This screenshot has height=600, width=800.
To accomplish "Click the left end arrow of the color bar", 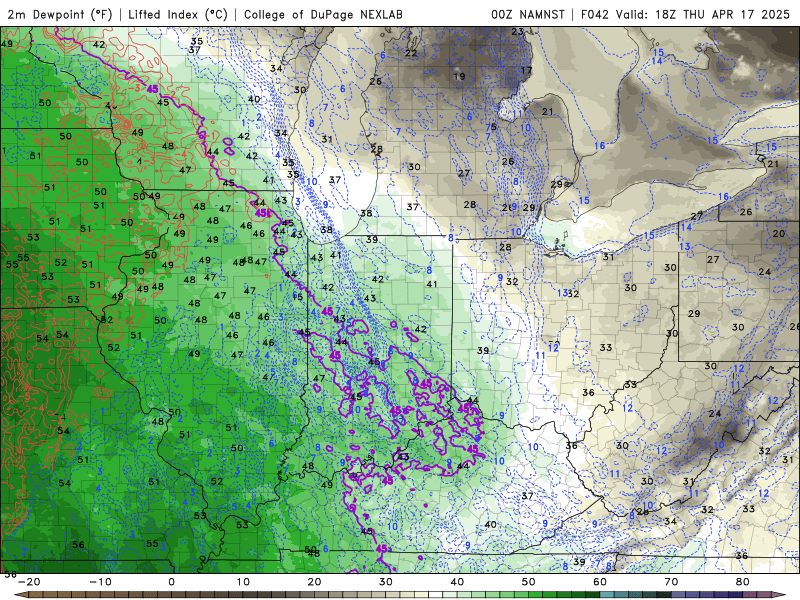I will (20, 595).
